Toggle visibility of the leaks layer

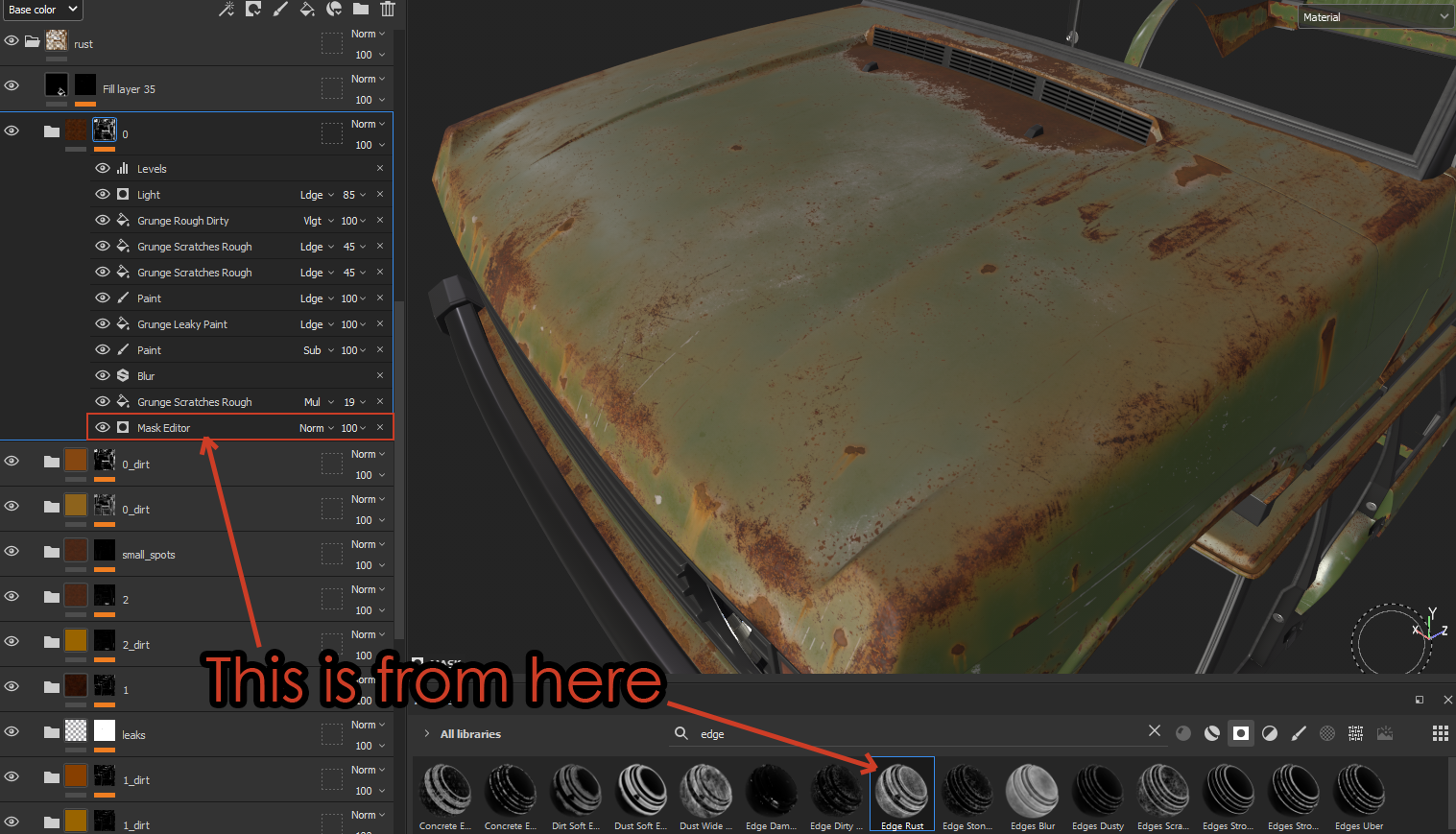12,731
